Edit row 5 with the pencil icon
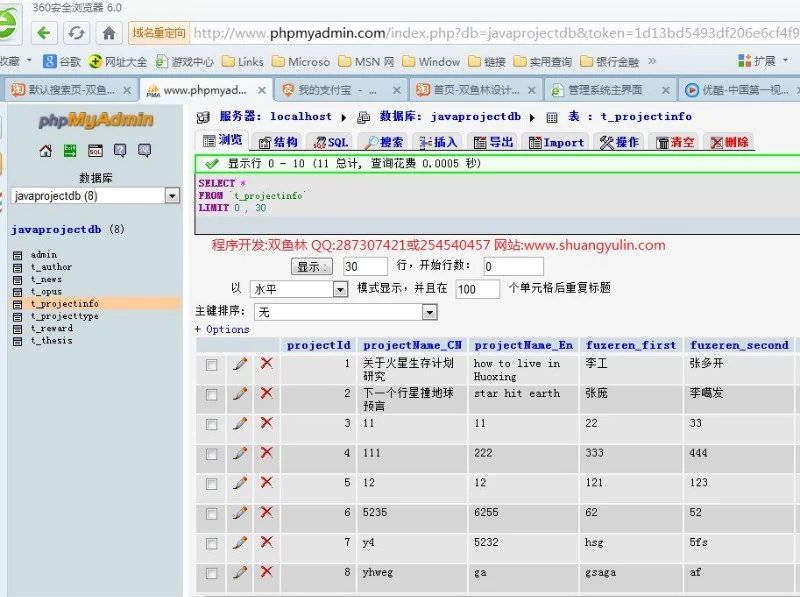 pos(240,483)
